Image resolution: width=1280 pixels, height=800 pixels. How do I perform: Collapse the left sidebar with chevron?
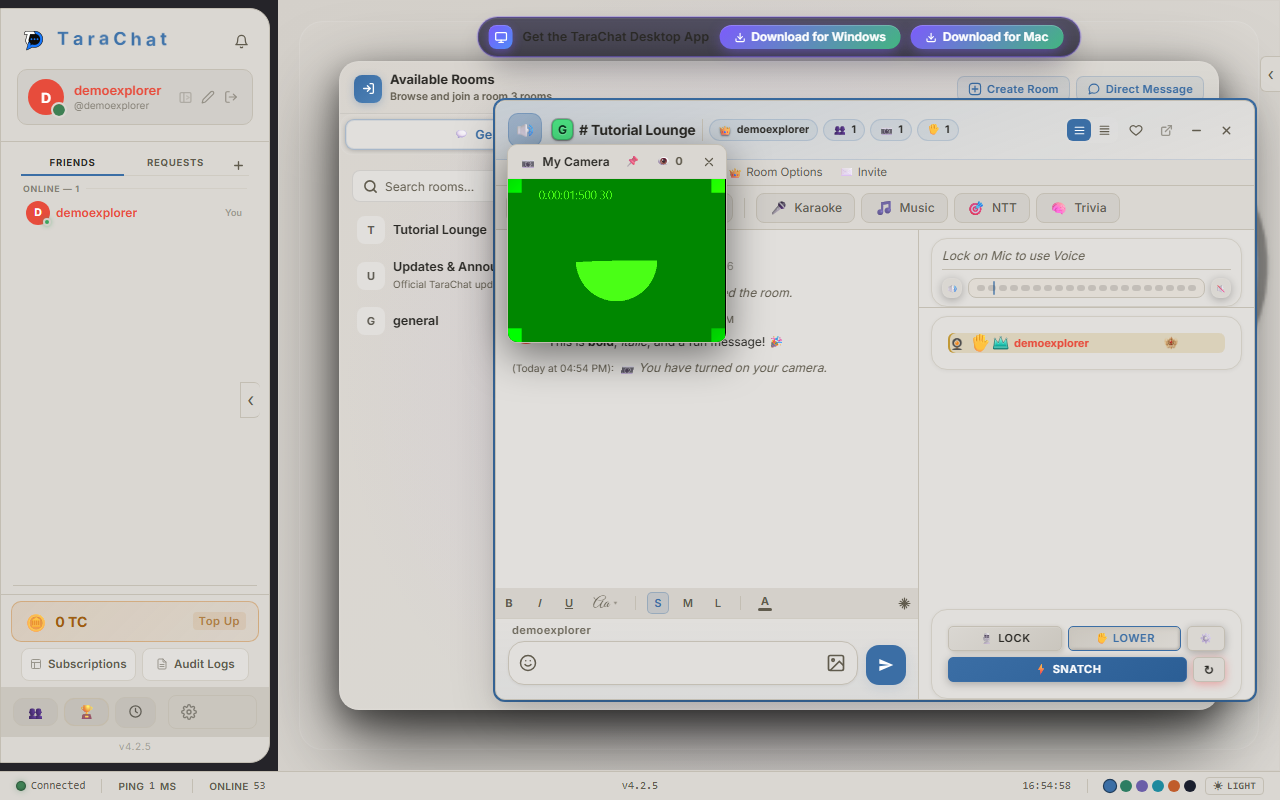pos(250,400)
